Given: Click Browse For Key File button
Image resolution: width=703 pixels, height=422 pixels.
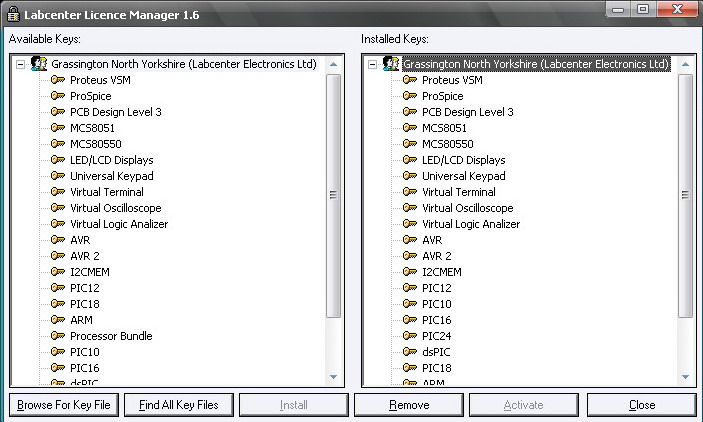Looking at the screenshot, I should pyautogui.click(x=64, y=405).
